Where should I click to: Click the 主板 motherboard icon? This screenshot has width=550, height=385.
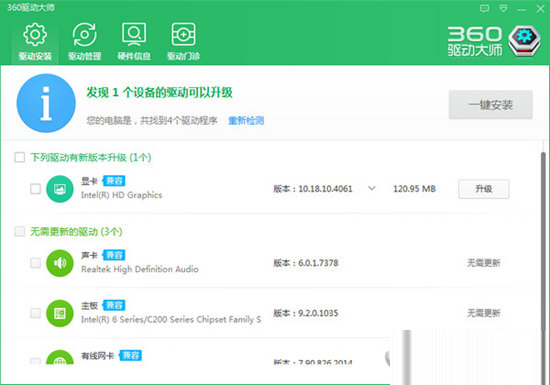coord(60,313)
